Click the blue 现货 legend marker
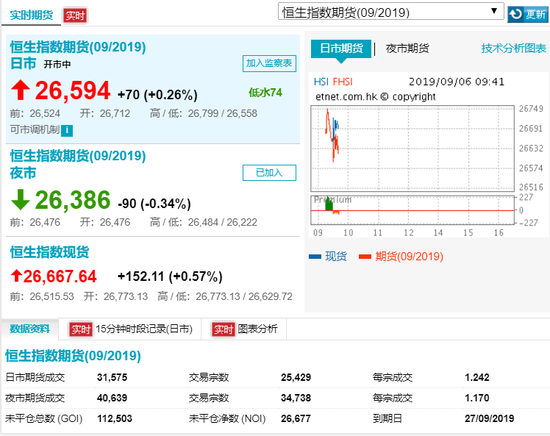 click(315, 256)
